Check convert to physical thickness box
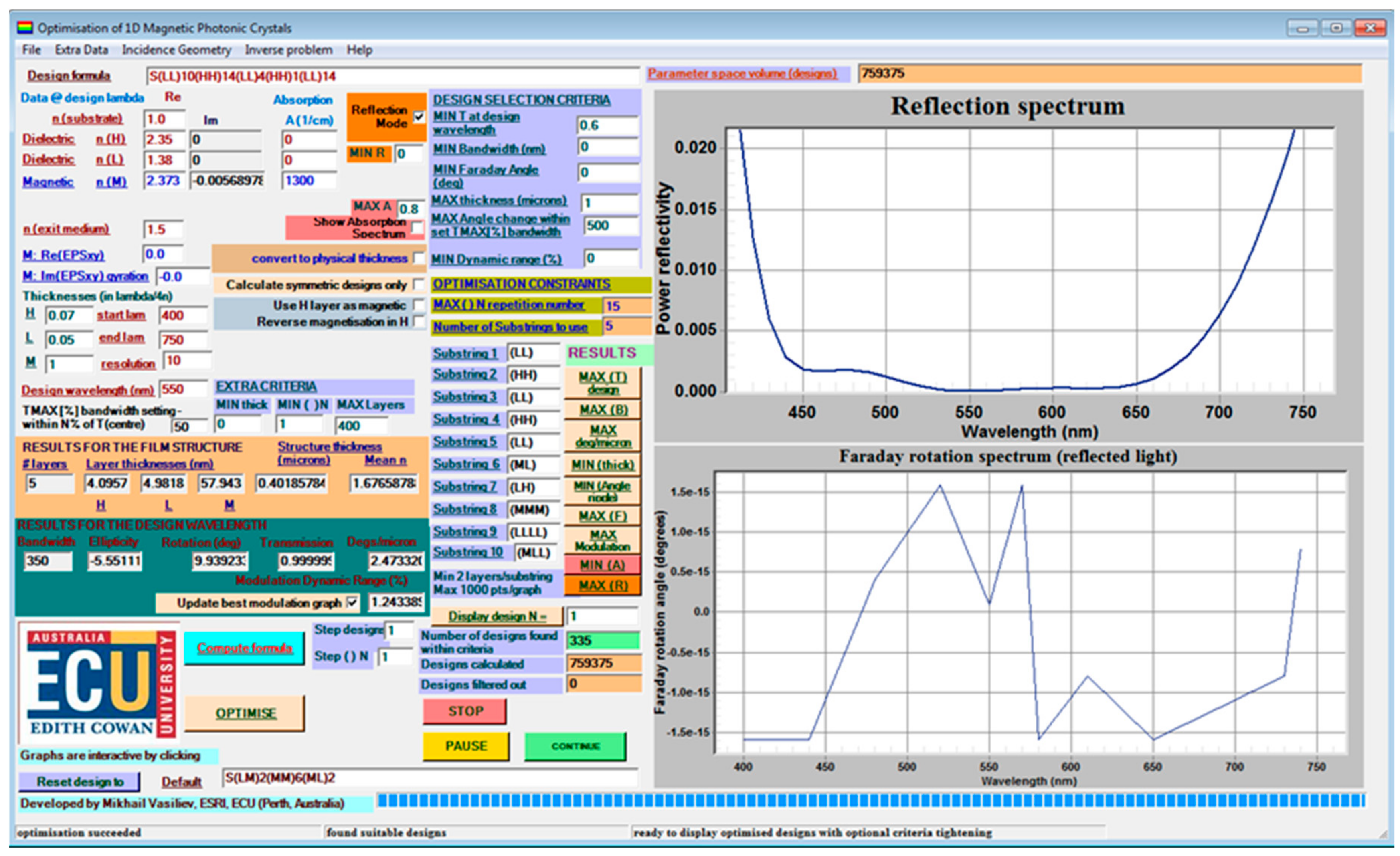This screenshot has width=1400, height=856. coord(419,258)
